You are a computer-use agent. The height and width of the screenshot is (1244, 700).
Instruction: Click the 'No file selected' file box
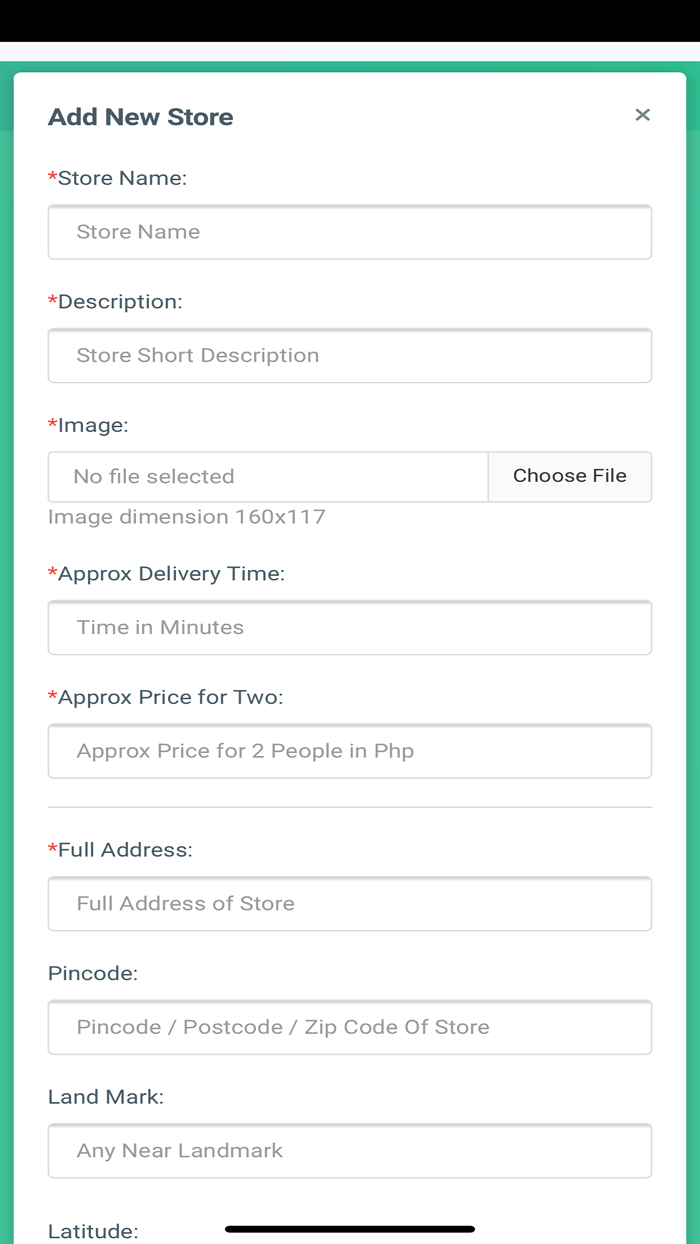coord(268,477)
